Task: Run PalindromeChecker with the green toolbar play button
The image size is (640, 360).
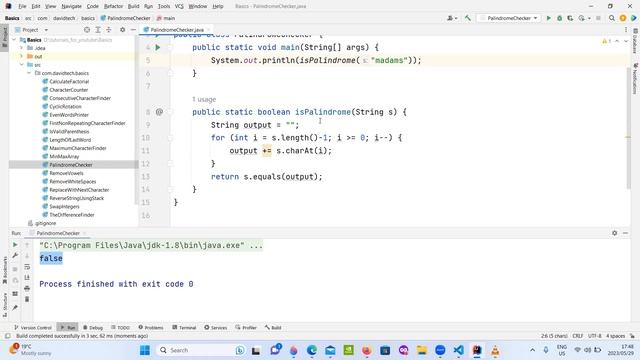Action: [549, 18]
